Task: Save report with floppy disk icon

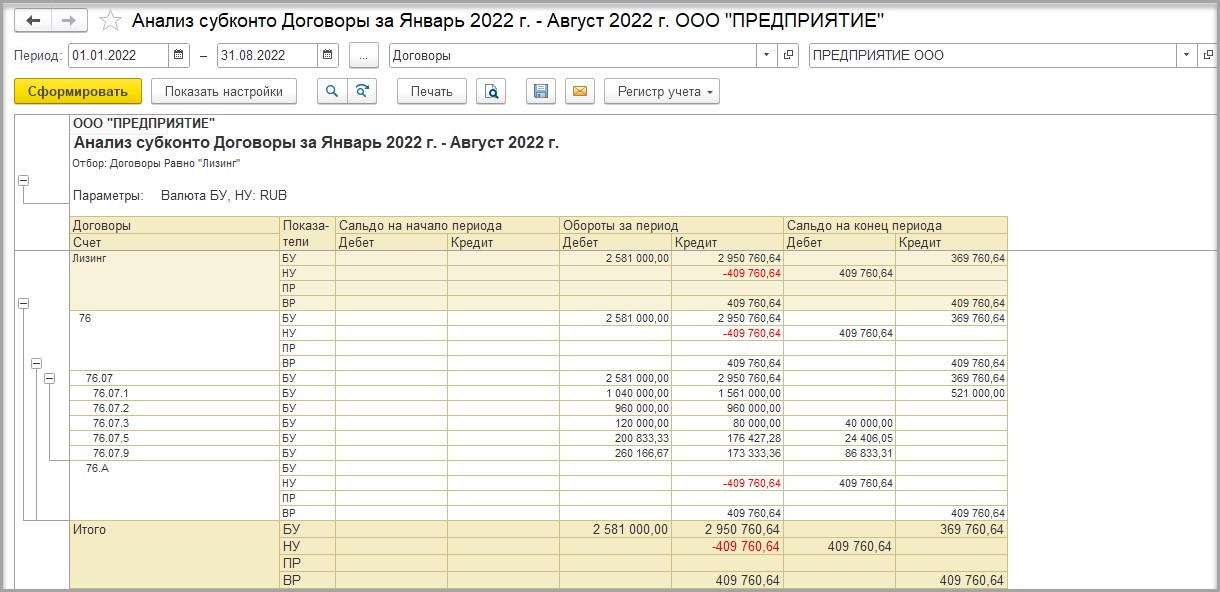Action: tap(541, 92)
